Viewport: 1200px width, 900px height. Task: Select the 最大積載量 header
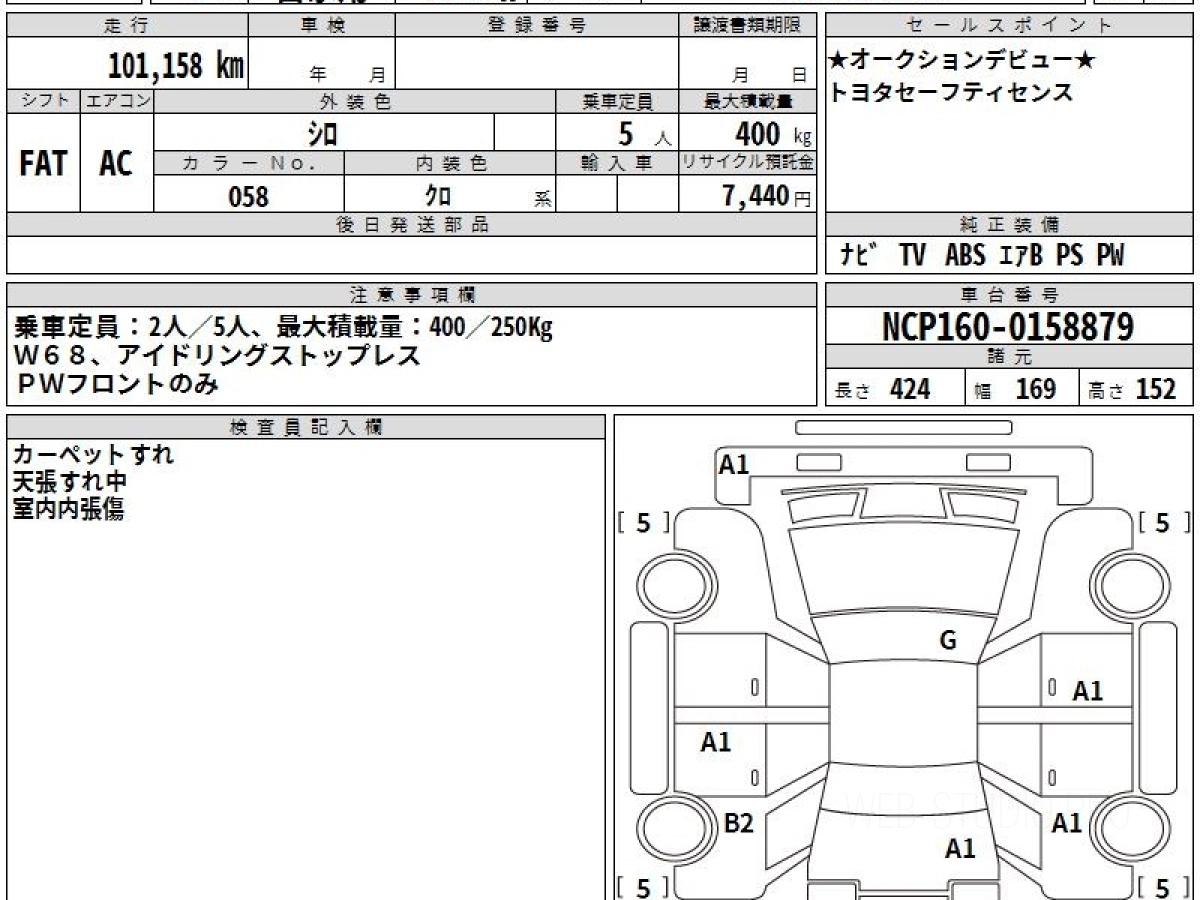747,101
